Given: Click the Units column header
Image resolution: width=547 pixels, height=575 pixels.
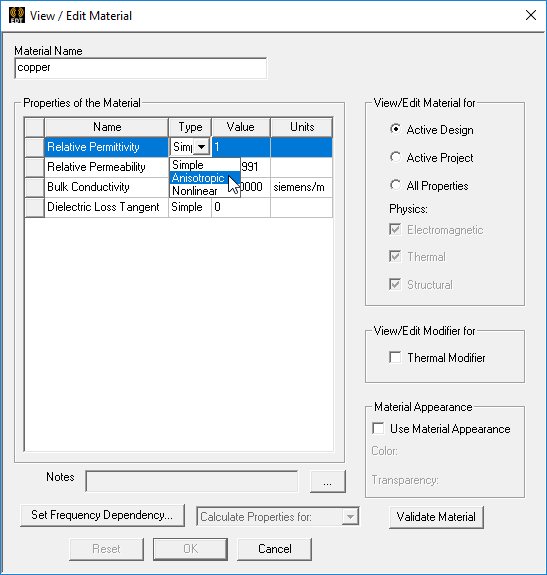Looking at the screenshot, I should click(302, 127).
